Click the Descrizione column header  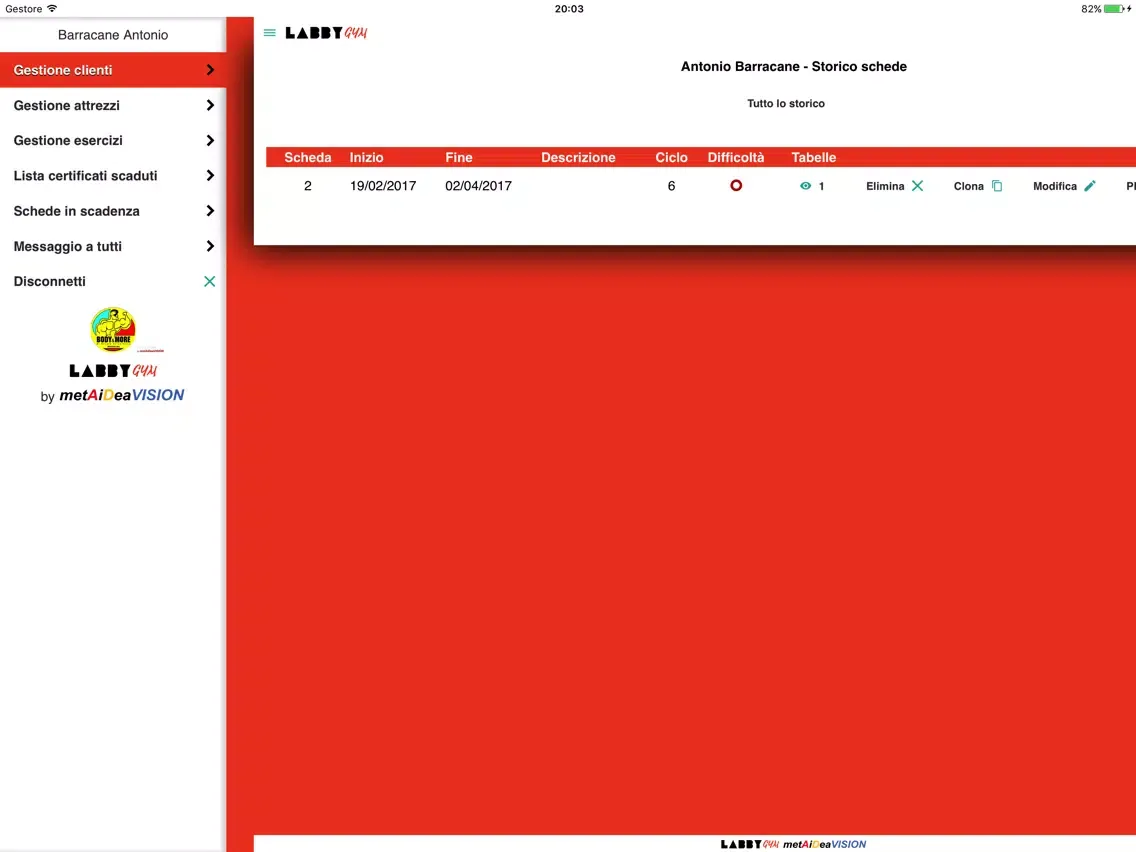[x=578, y=157]
